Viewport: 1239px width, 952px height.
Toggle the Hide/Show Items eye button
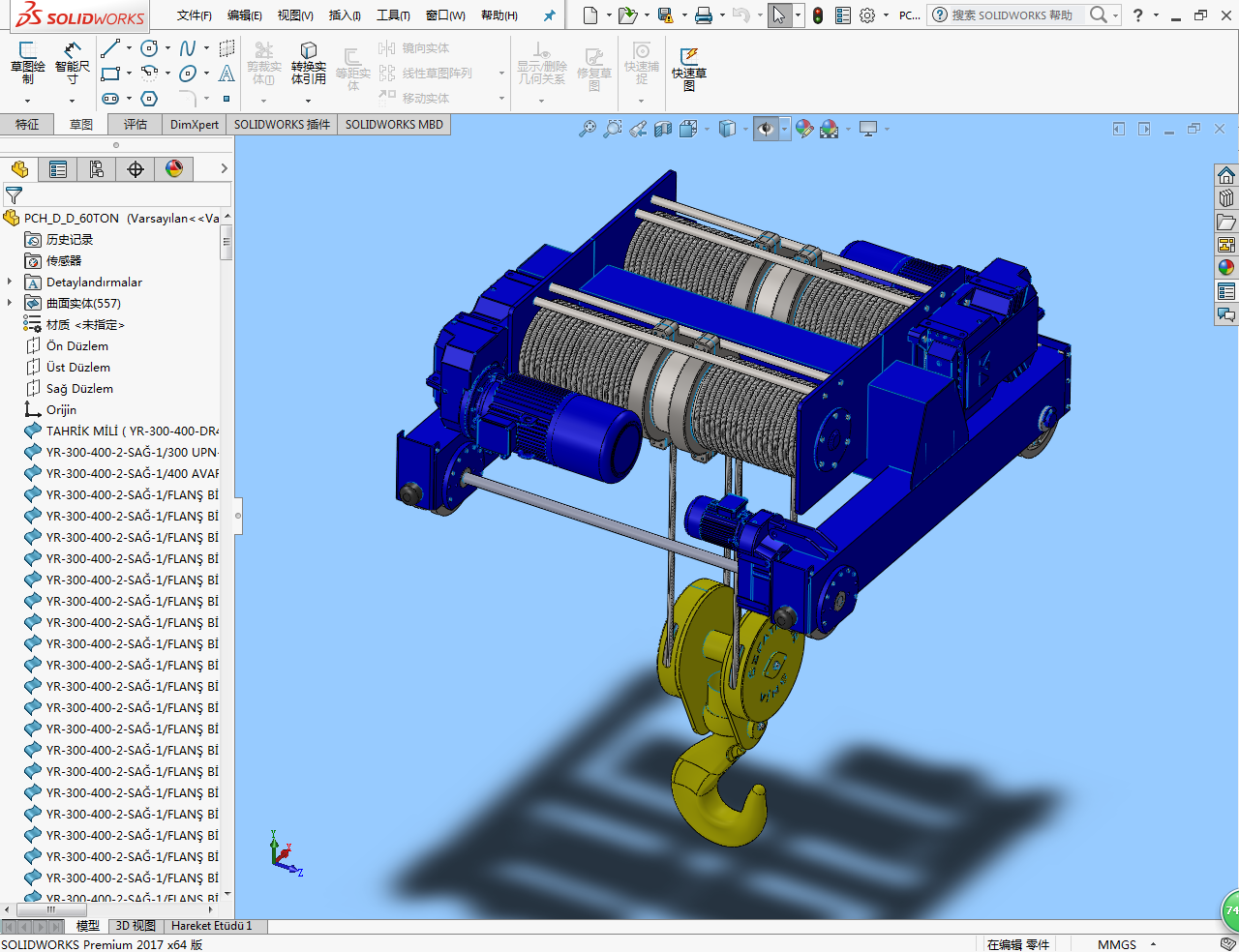(x=766, y=129)
